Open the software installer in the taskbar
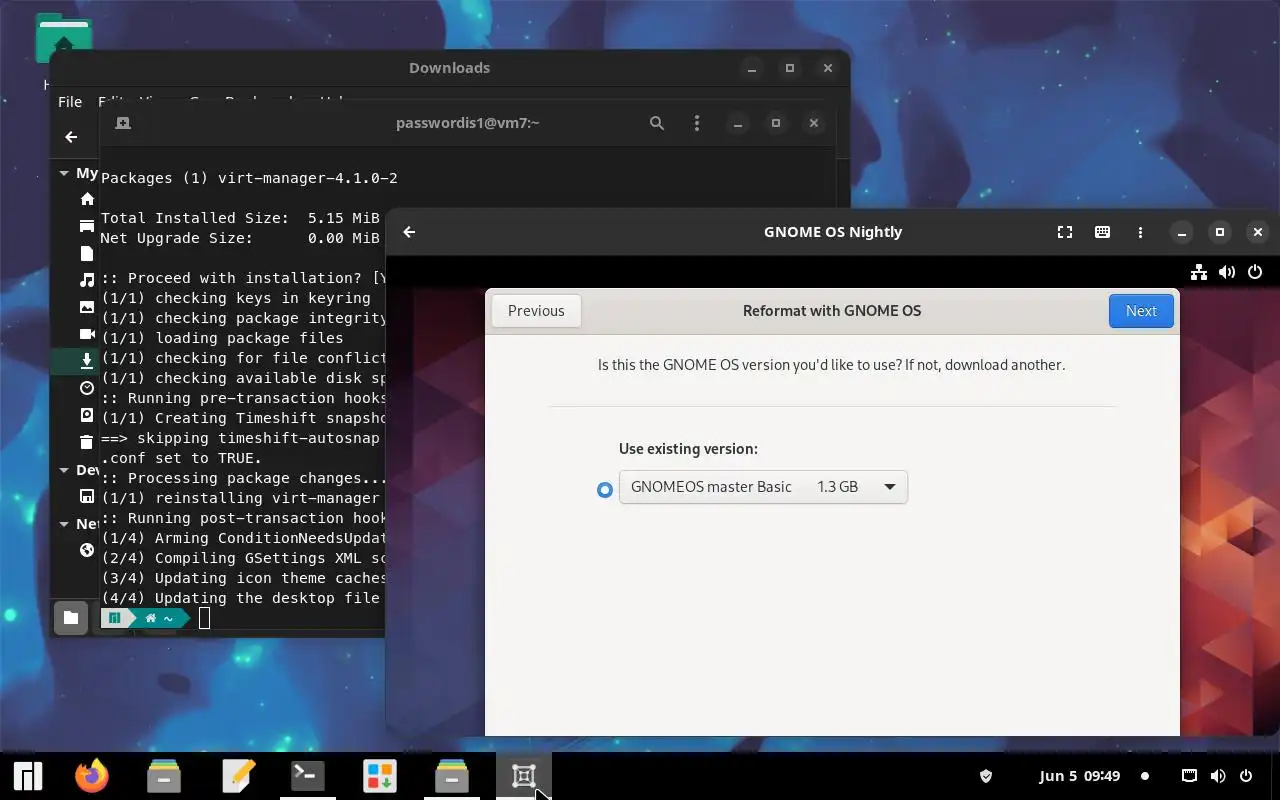The height and width of the screenshot is (800, 1280). click(380, 776)
